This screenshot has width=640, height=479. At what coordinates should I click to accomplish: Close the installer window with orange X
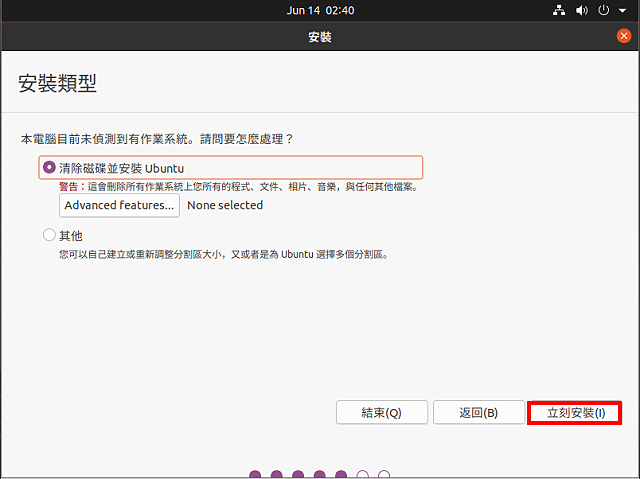coord(624,36)
